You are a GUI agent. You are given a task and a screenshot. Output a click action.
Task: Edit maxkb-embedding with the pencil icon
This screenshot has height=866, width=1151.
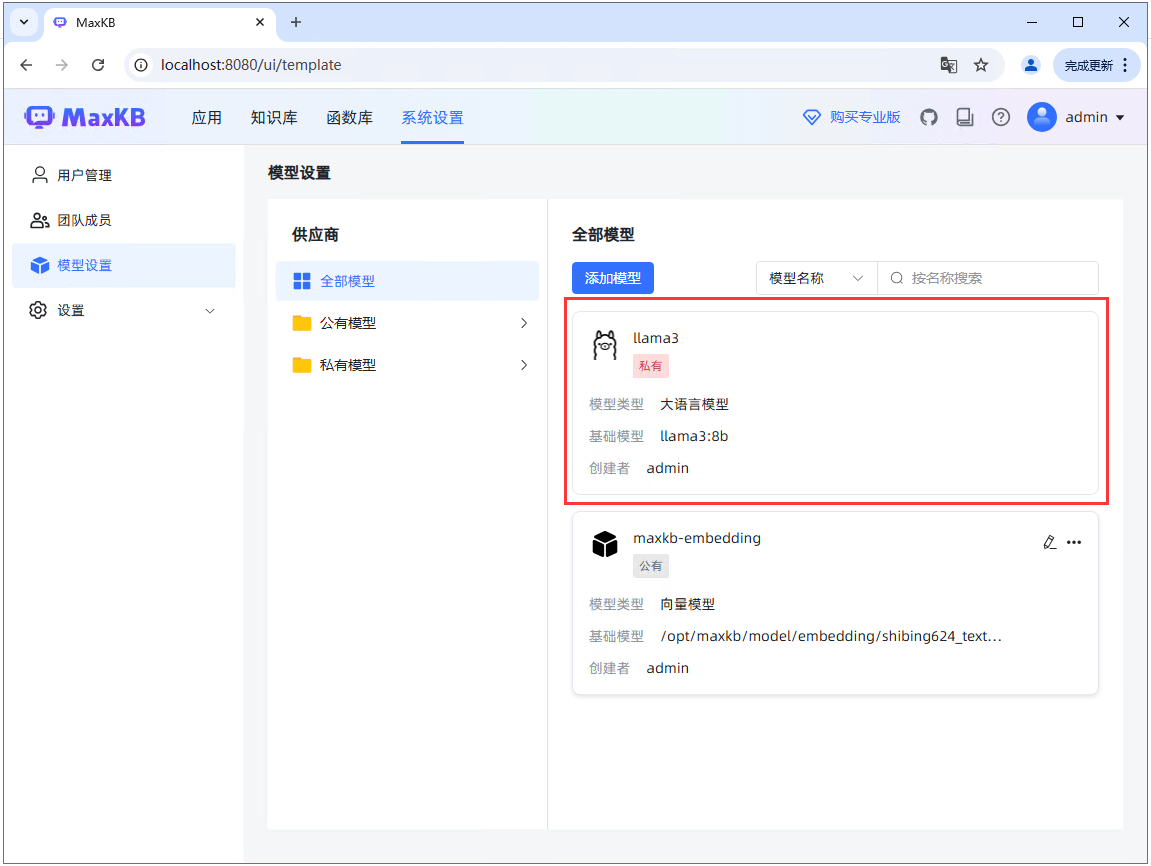click(x=1049, y=542)
